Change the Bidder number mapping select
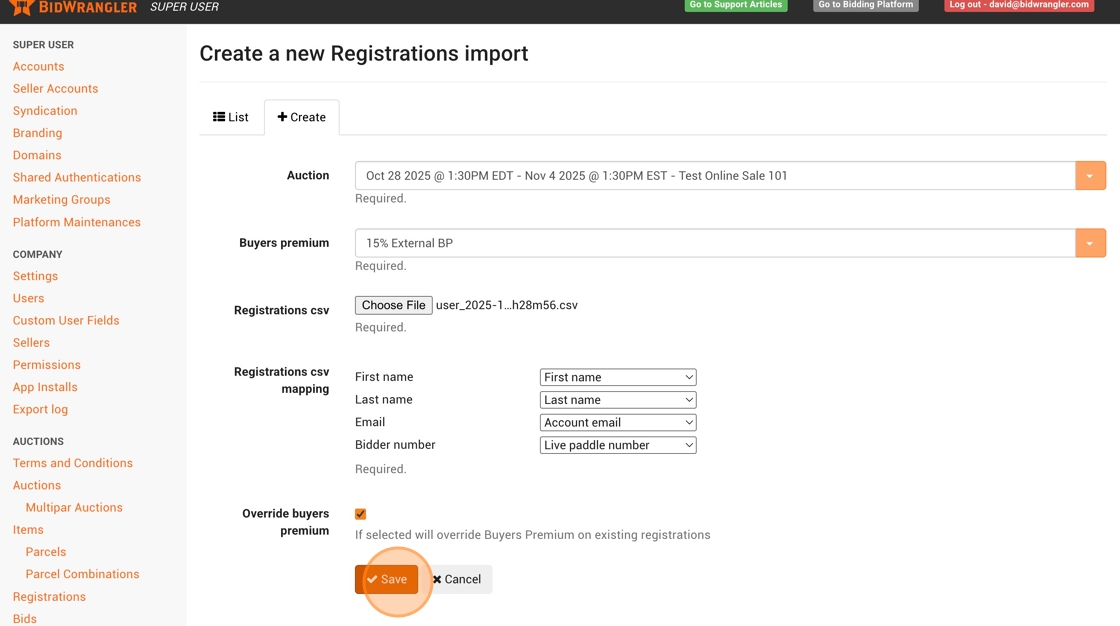1120x626 pixels. click(617, 445)
